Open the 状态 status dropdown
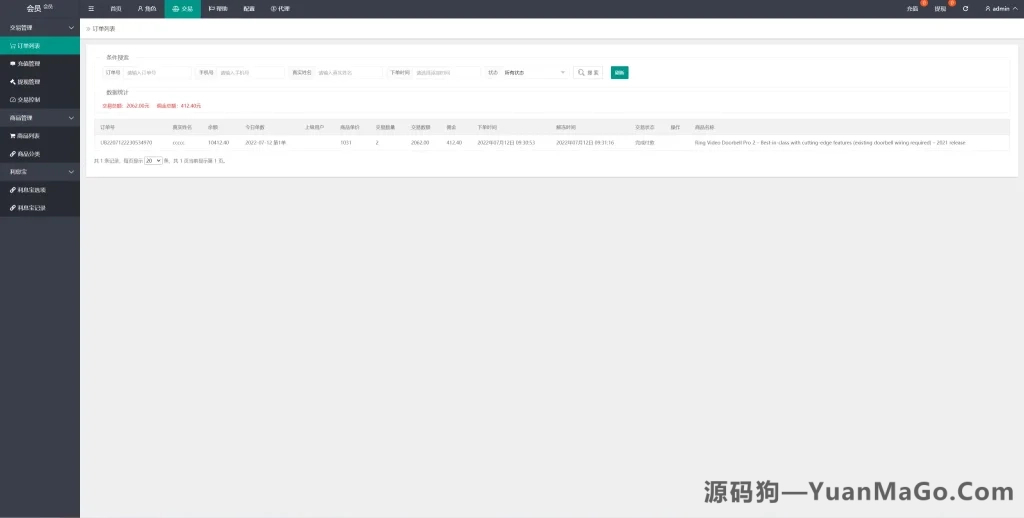This screenshot has width=1024, height=518. coord(535,73)
